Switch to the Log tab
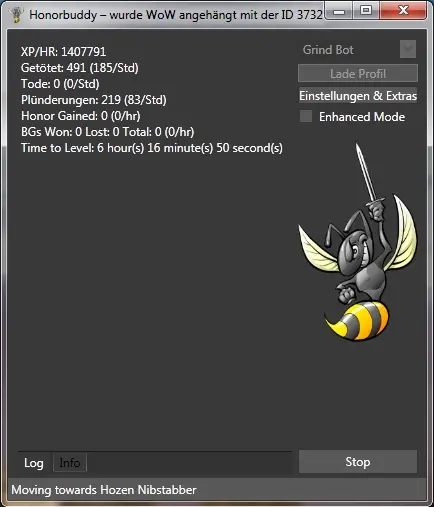The width and height of the screenshot is (434, 507). coord(34,463)
